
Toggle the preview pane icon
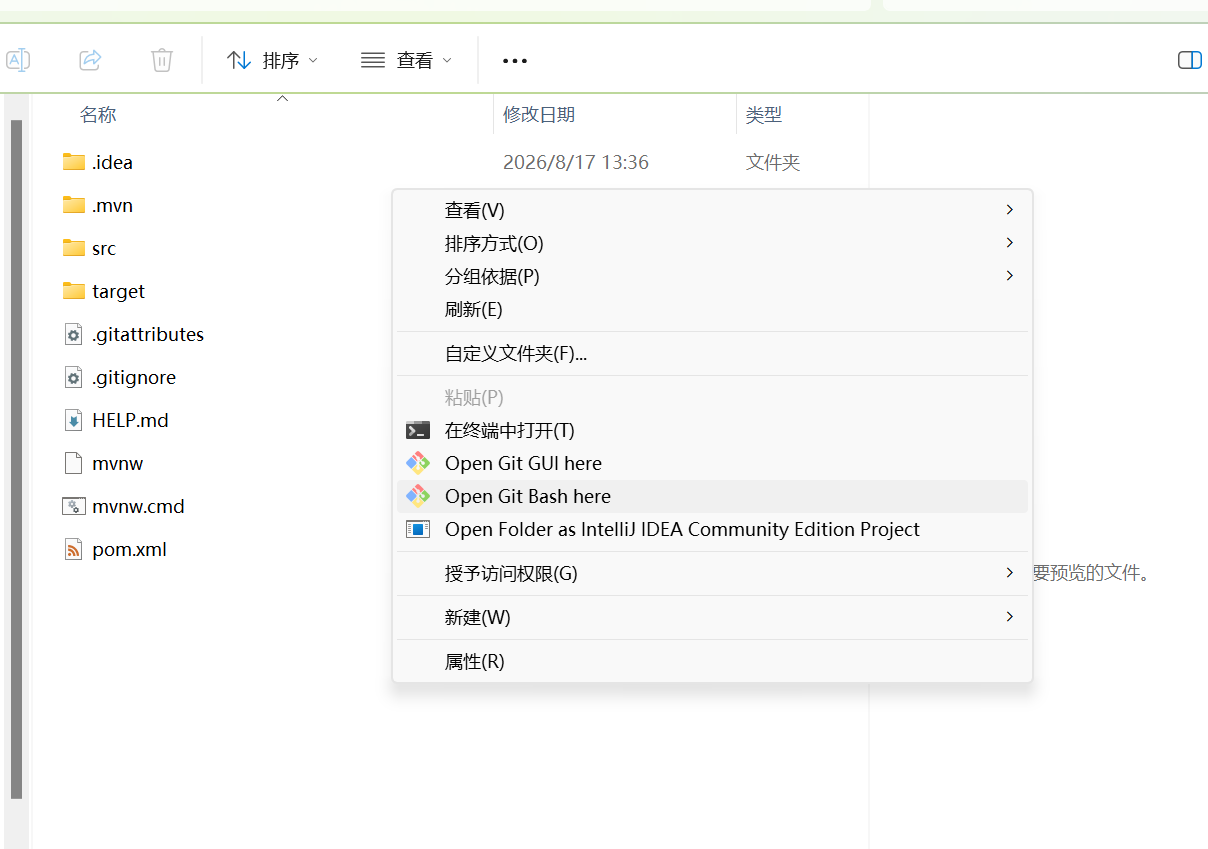tap(1189, 60)
